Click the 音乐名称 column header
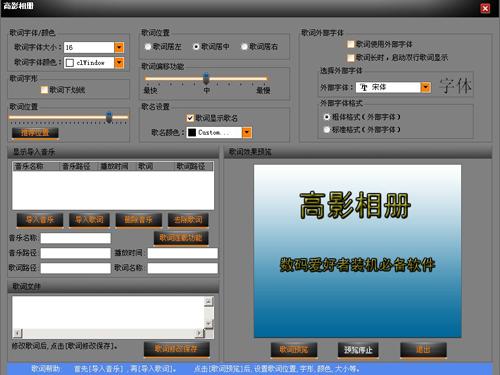Image resolution: width=500 pixels, height=375 pixels. [36, 166]
